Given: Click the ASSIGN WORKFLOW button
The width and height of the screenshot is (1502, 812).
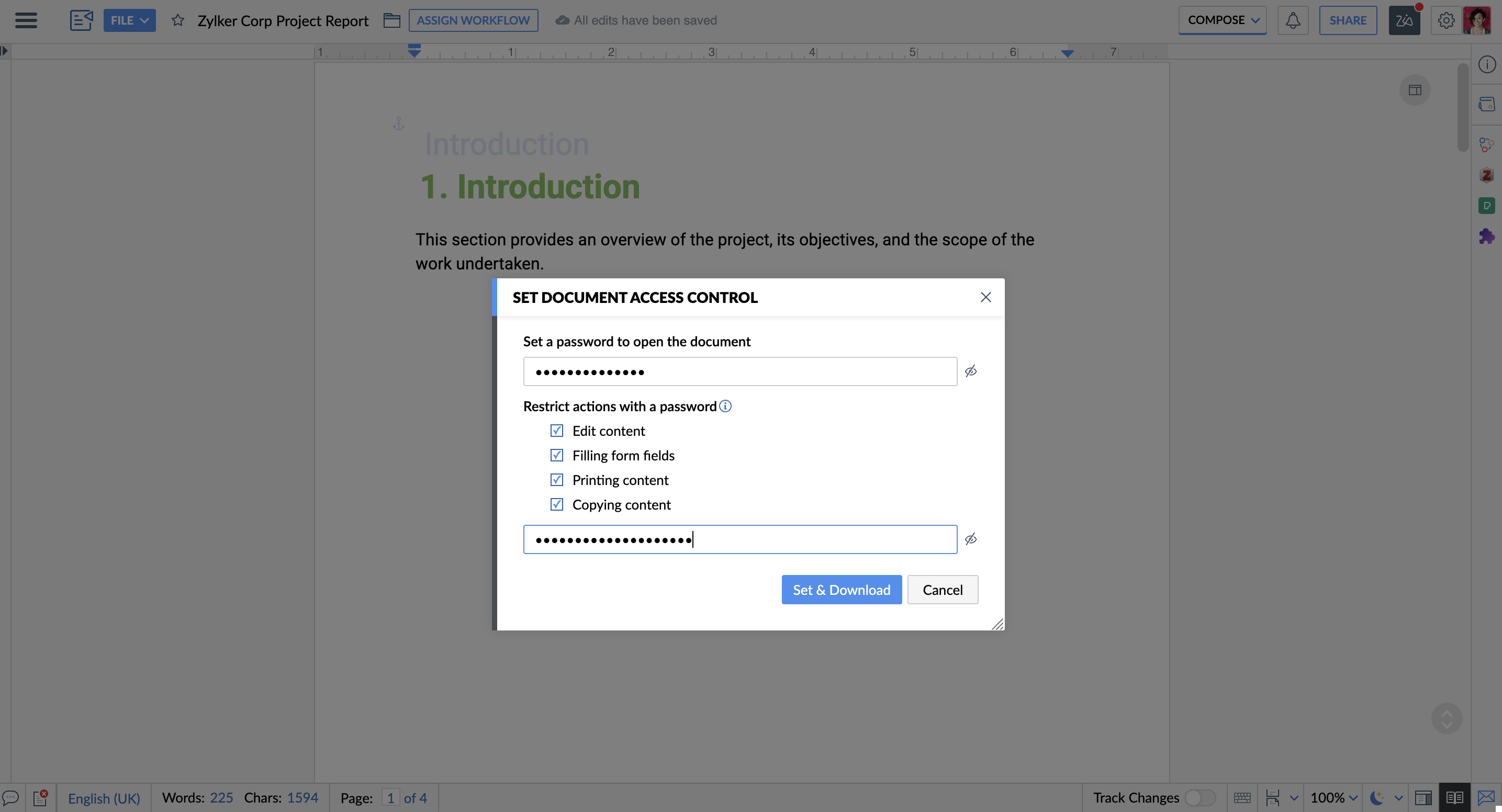Looking at the screenshot, I should coord(473,20).
